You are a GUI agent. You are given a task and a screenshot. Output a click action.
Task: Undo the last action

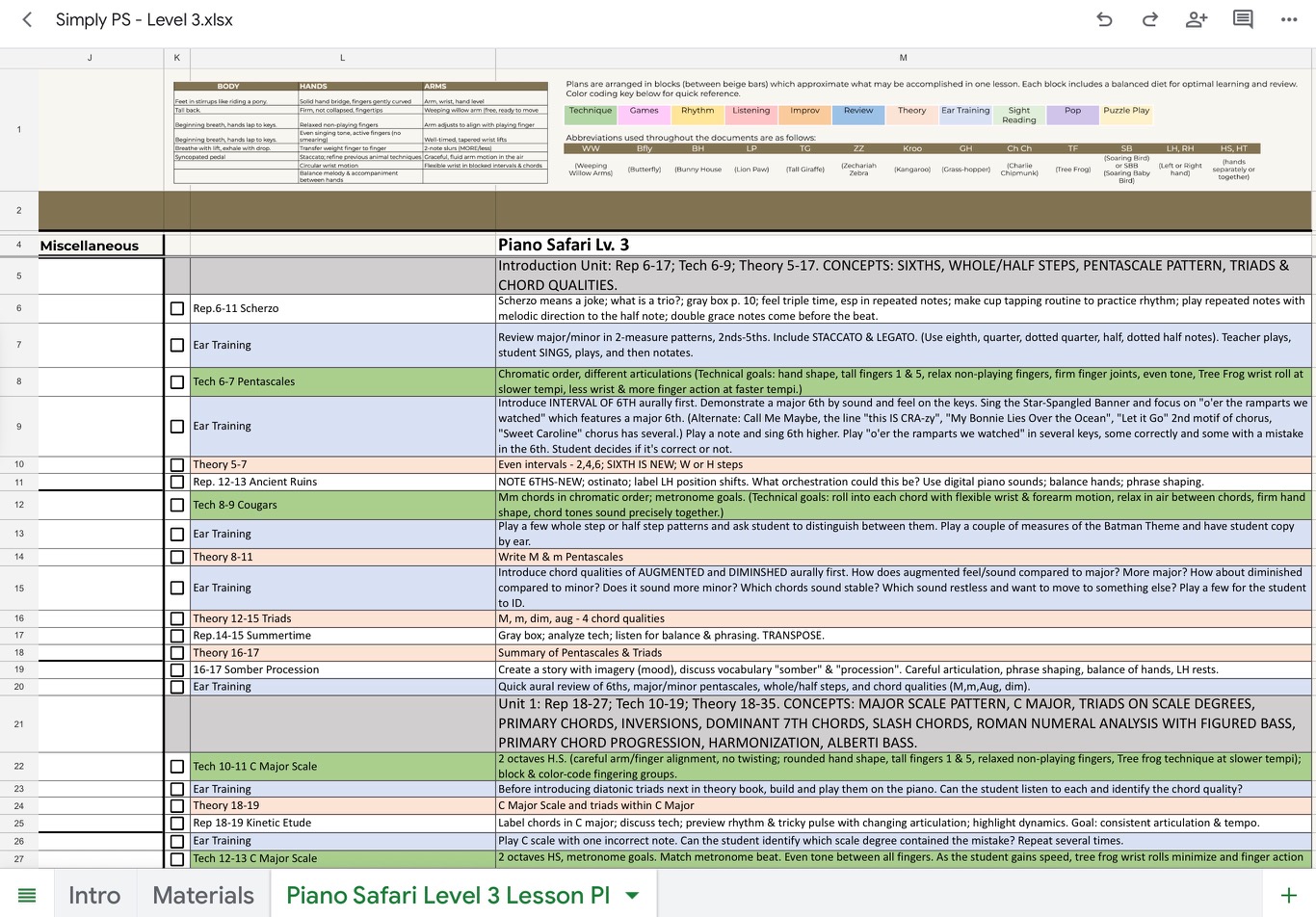click(1104, 19)
